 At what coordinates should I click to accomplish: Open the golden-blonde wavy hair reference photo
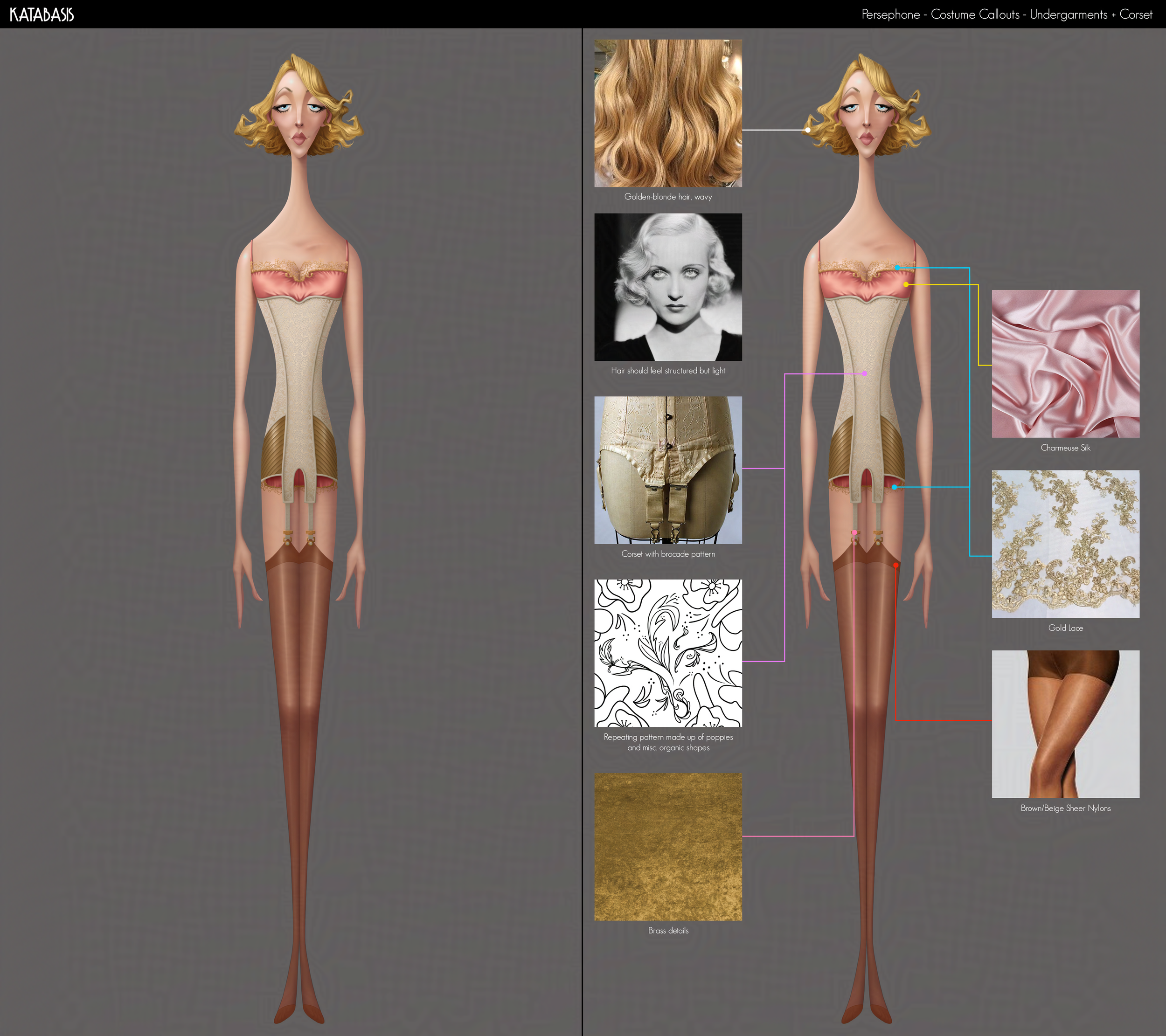tap(668, 113)
